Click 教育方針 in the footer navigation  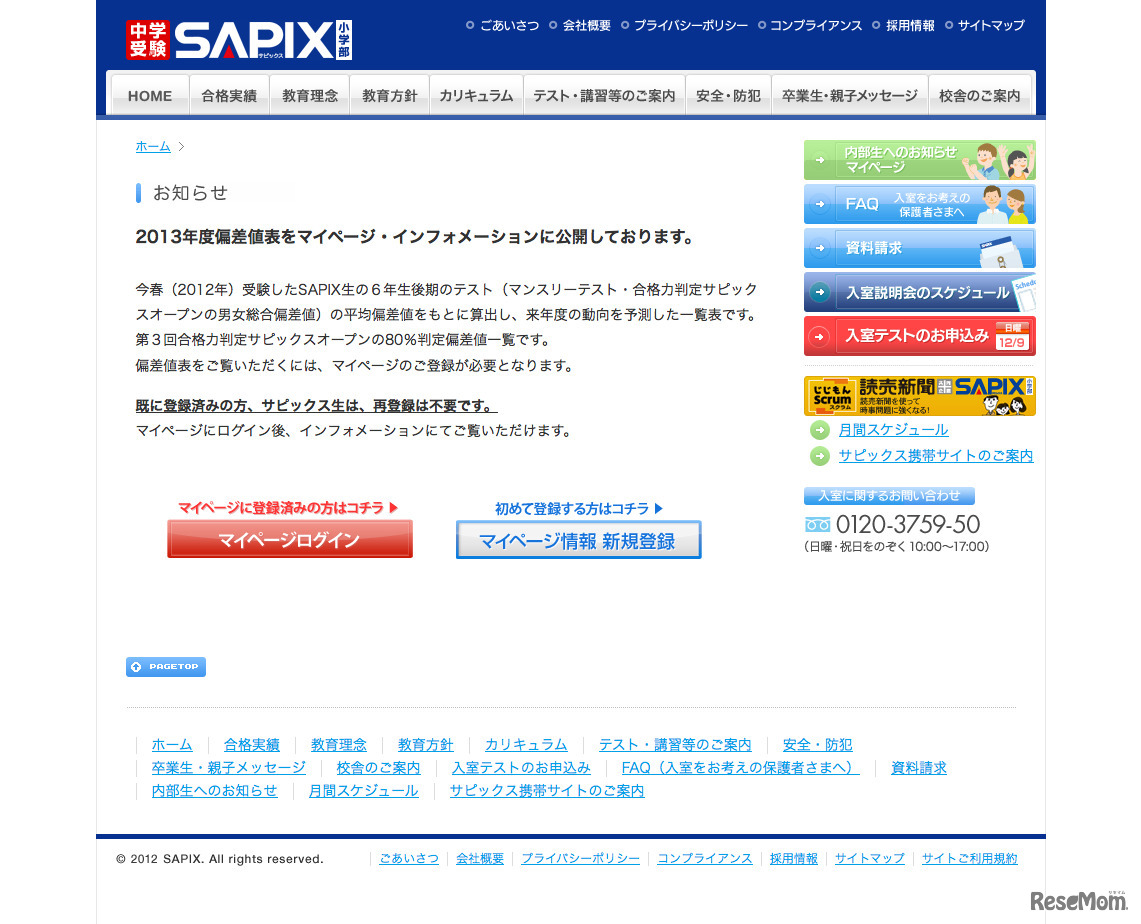pyautogui.click(x=426, y=745)
